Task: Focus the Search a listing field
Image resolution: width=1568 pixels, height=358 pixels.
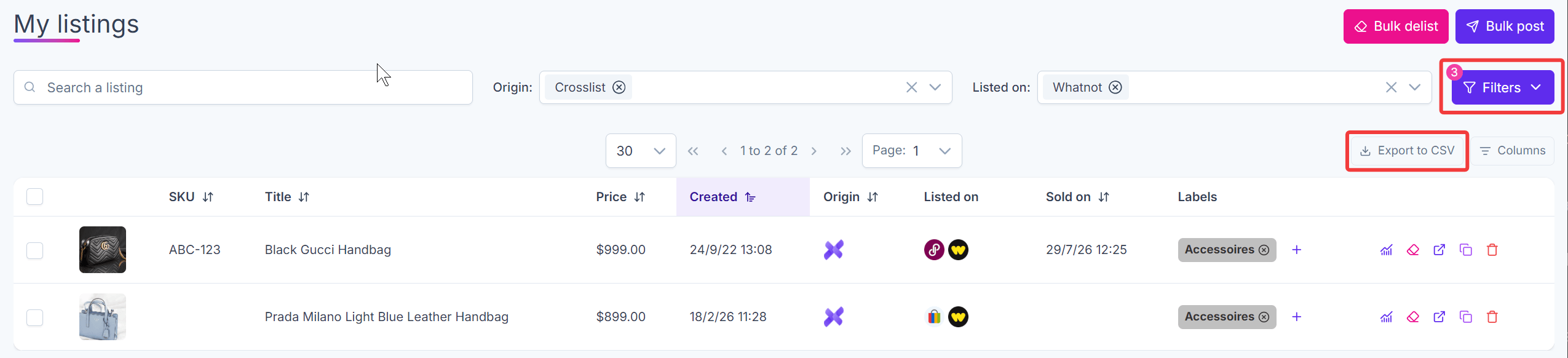Action: (x=243, y=87)
